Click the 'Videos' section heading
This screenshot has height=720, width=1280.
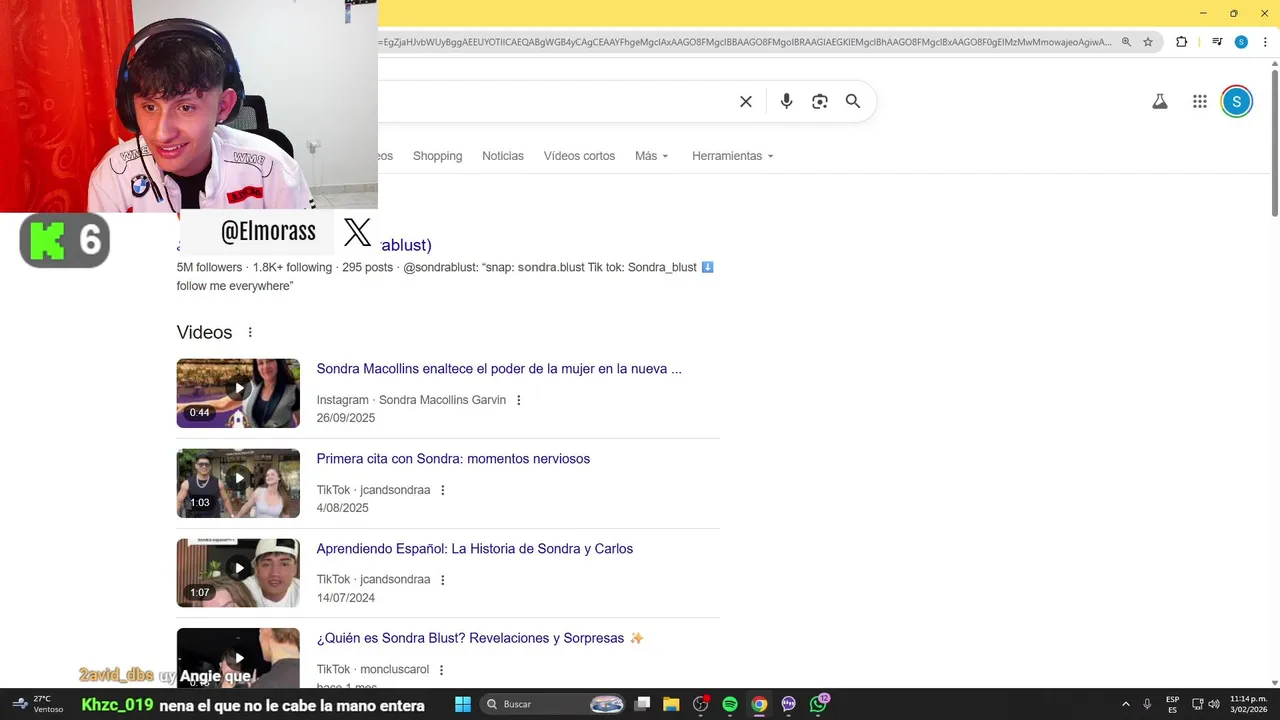(204, 333)
